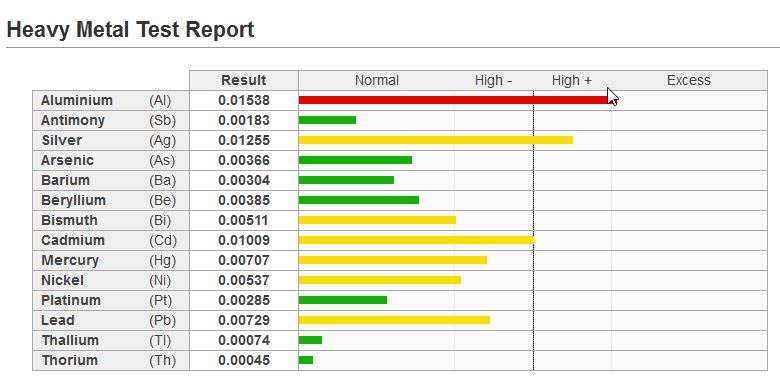Click the Heavy Metal Test Report title

coord(130,30)
